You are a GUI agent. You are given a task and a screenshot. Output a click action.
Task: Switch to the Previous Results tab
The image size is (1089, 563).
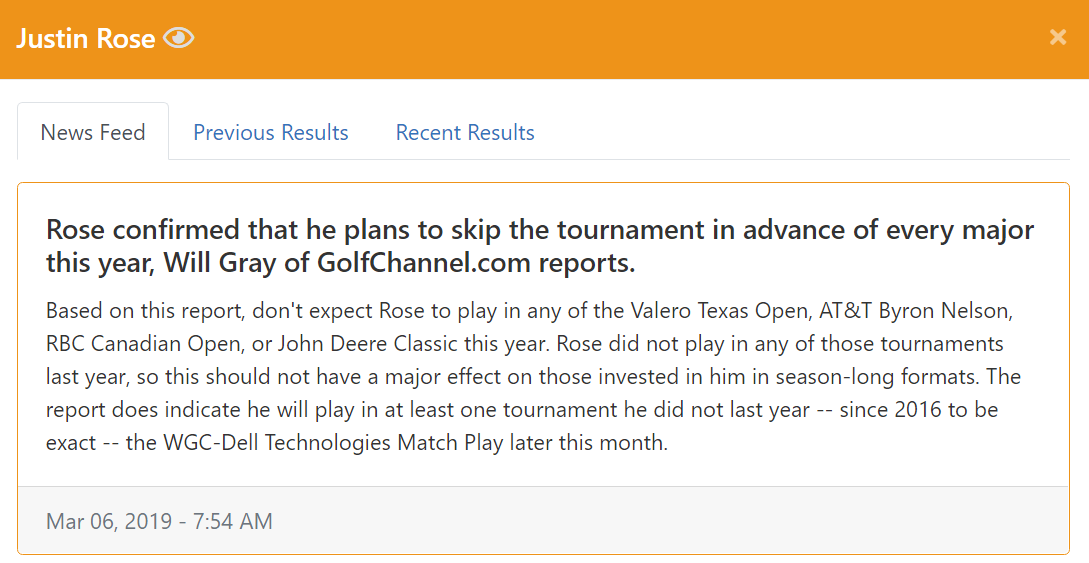pyautogui.click(x=271, y=132)
